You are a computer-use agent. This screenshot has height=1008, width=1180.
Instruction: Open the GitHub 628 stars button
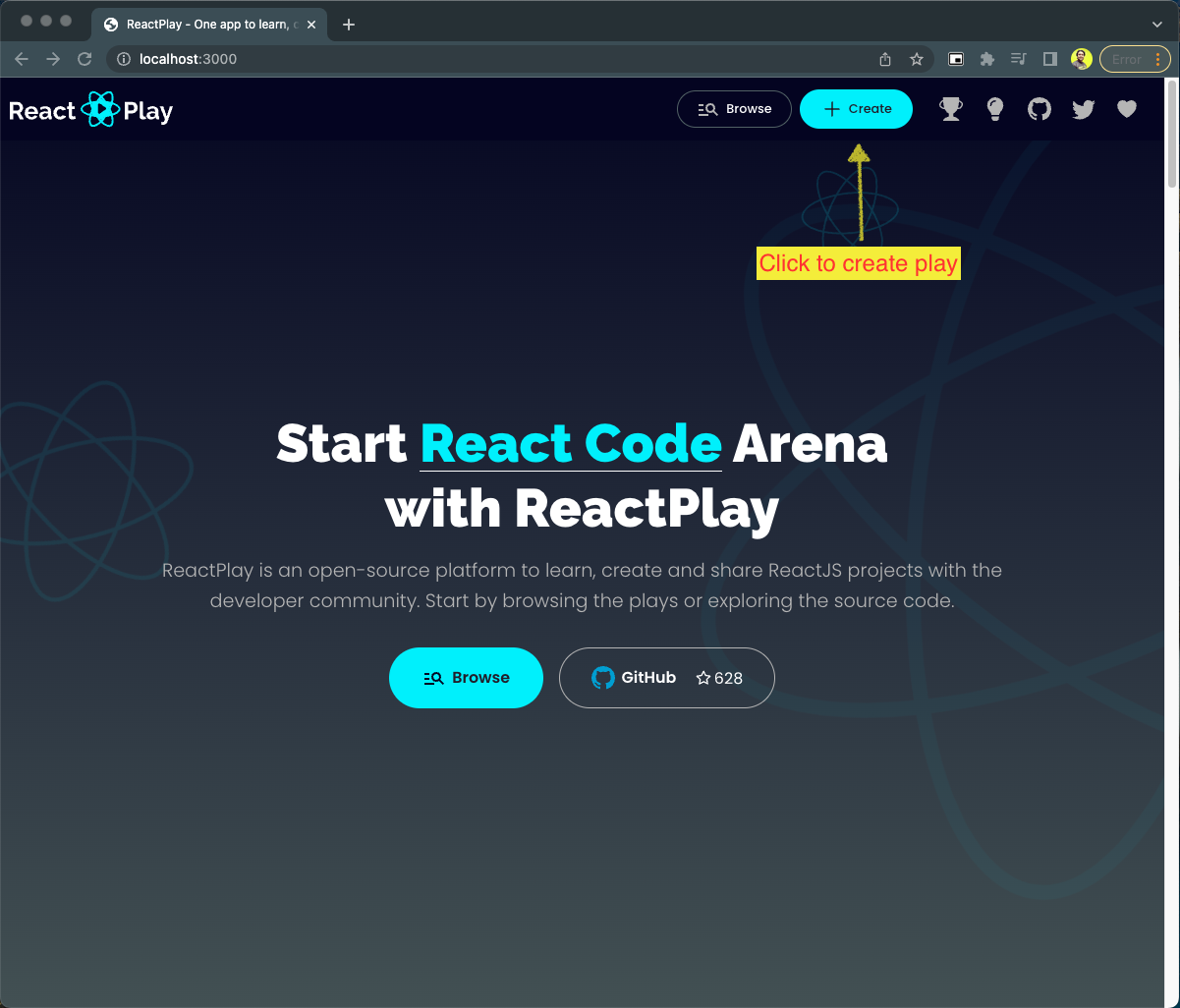point(667,678)
